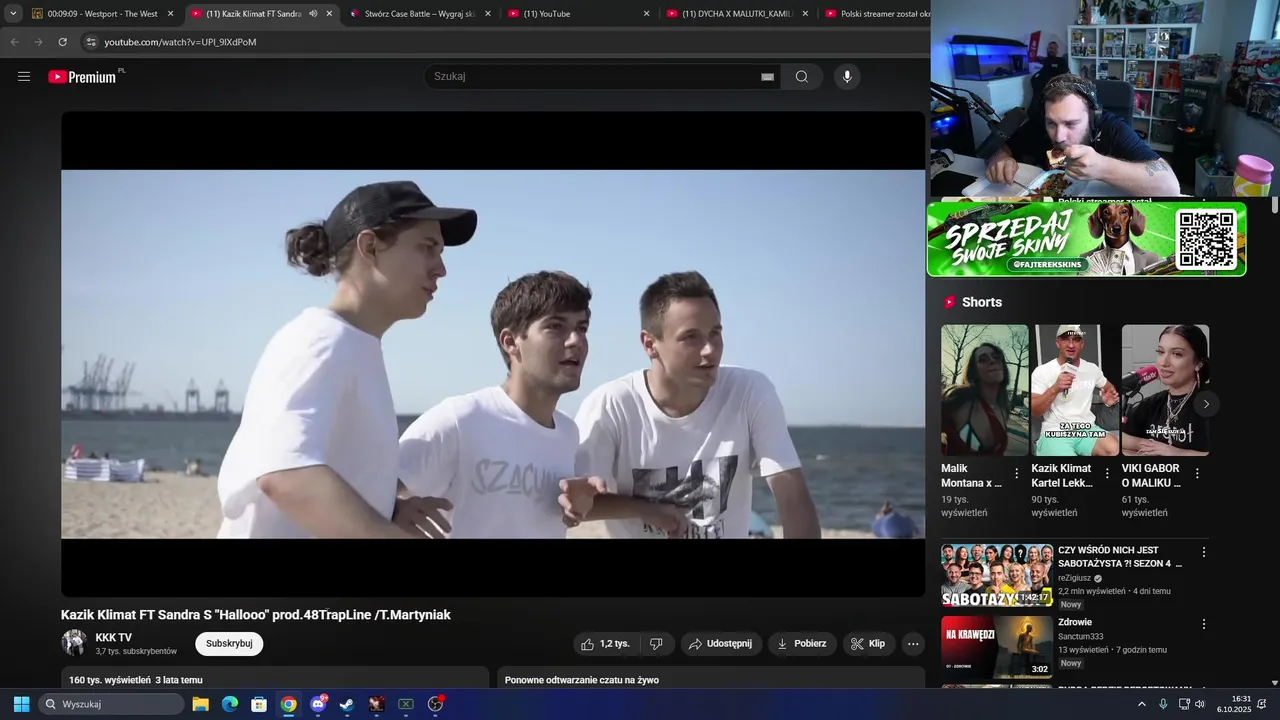The width and height of the screenshot is (1280, 720).
Task: Open Discord from the taskbar
Action: pyautogui.click(x=318, y=704)
